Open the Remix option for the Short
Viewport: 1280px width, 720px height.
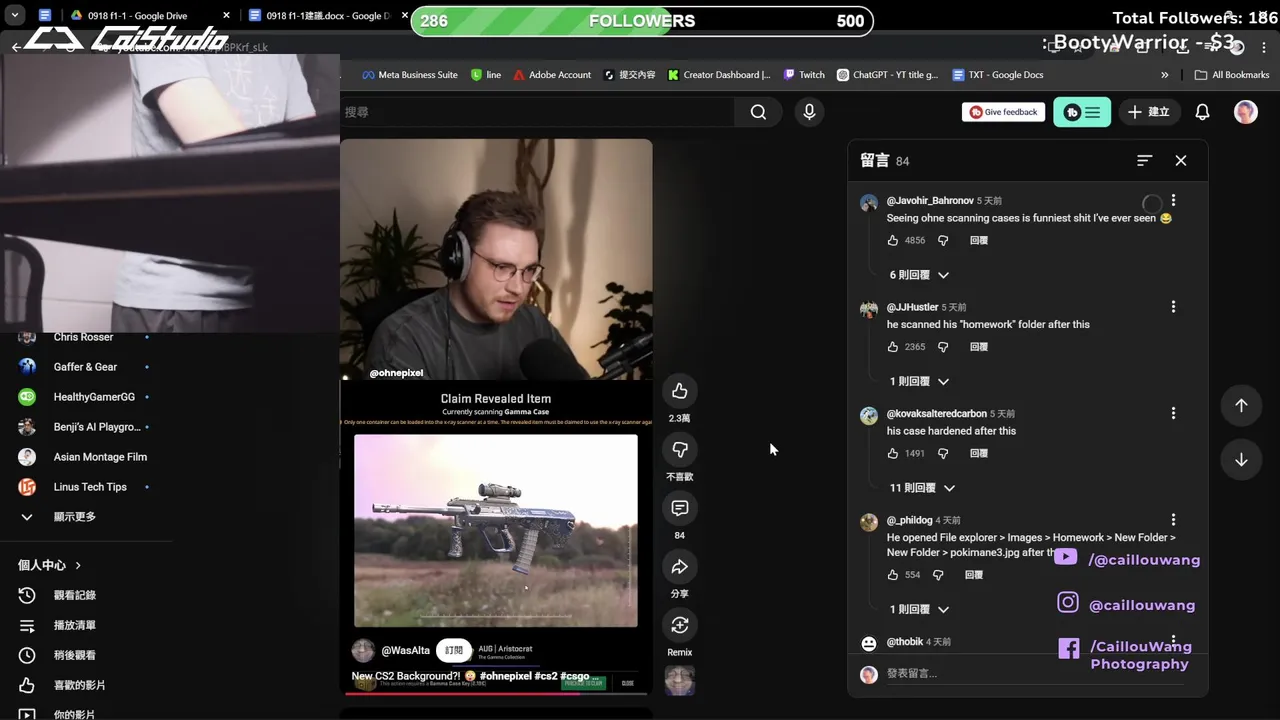pyautogui.click(x=680, y=625)
